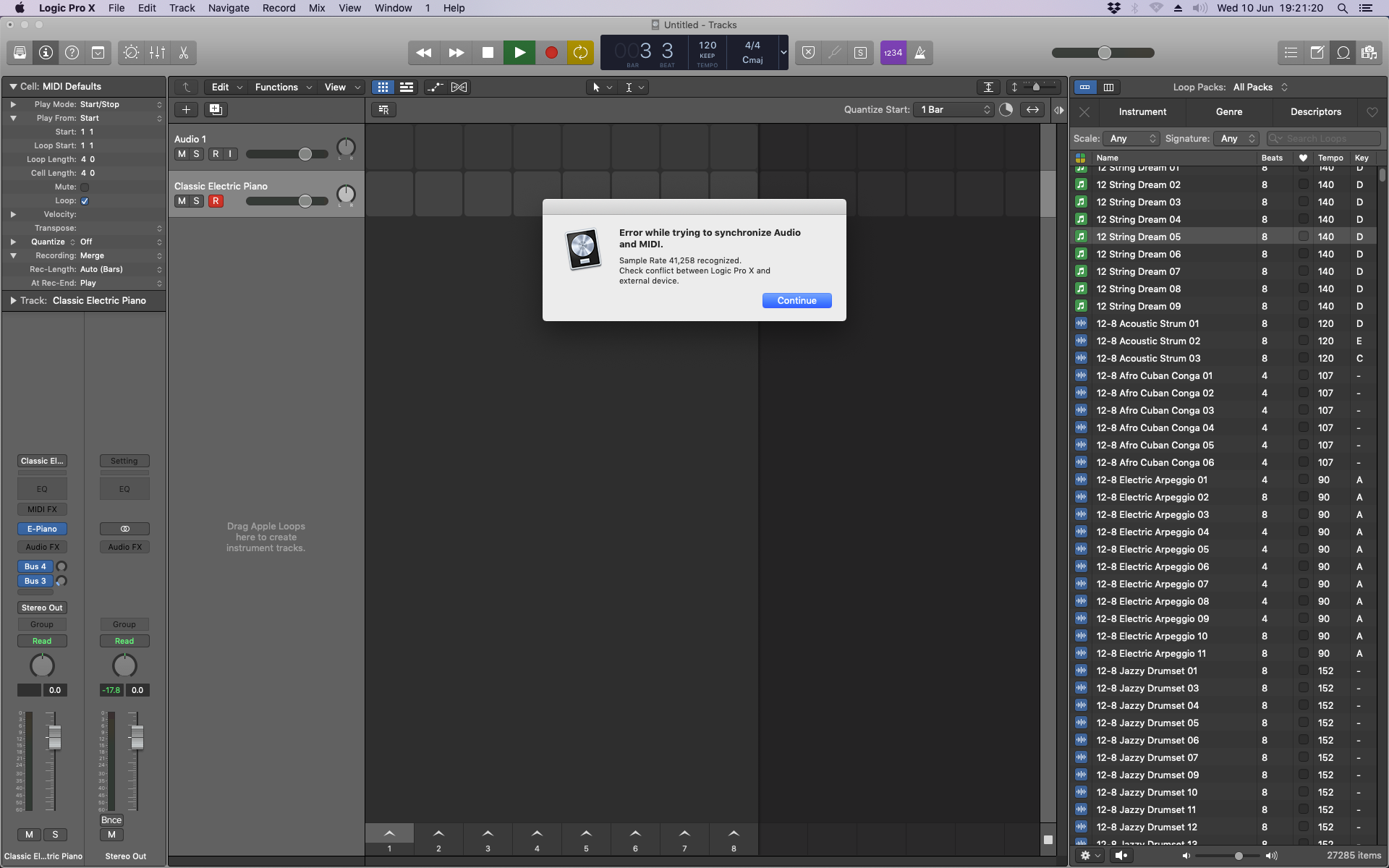Open the Recording Merge dropdown
1389x868 pixels.
pos(120,256)
